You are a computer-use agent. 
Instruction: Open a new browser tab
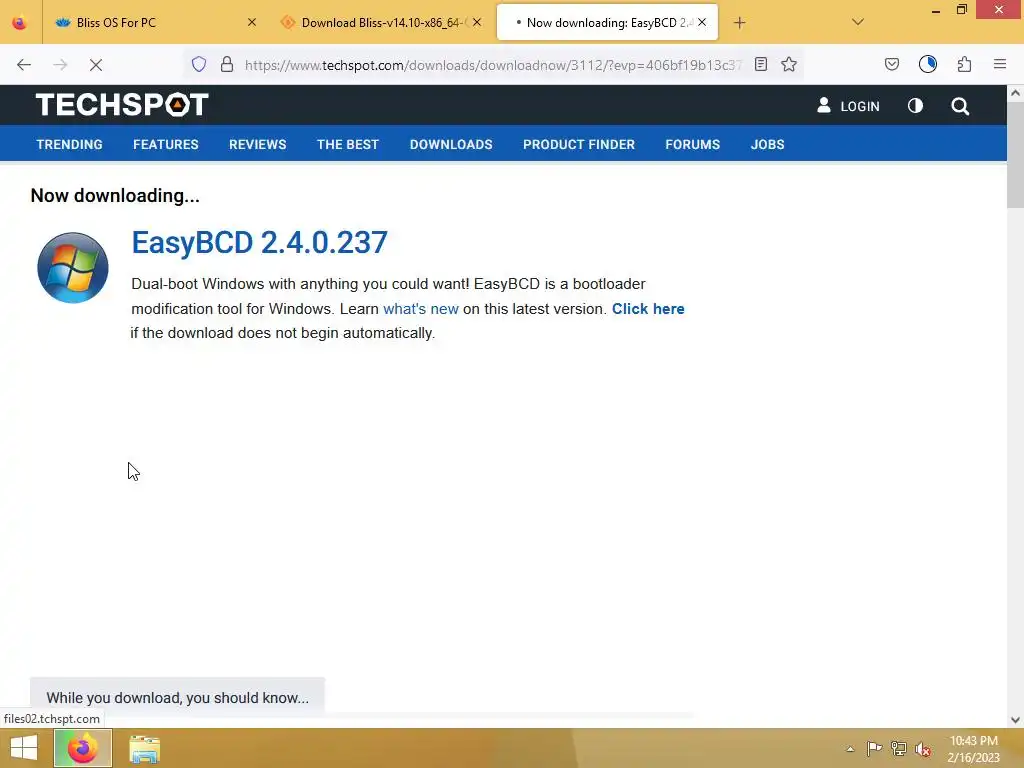point(739,23)
